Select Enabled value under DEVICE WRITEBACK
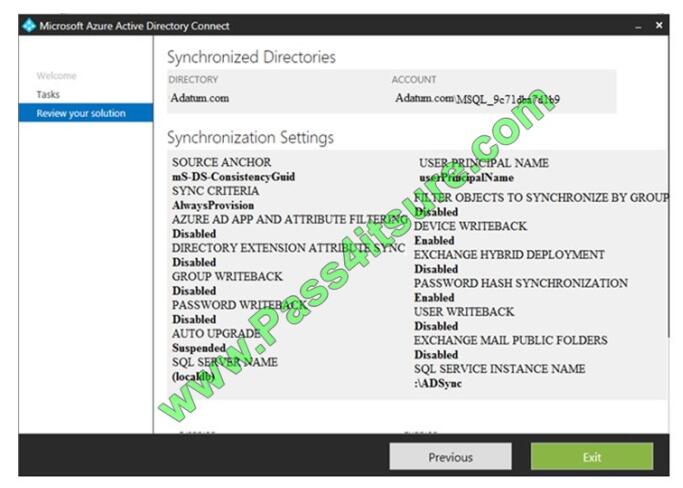Screen dimensions: 683x488 (434, 241)
